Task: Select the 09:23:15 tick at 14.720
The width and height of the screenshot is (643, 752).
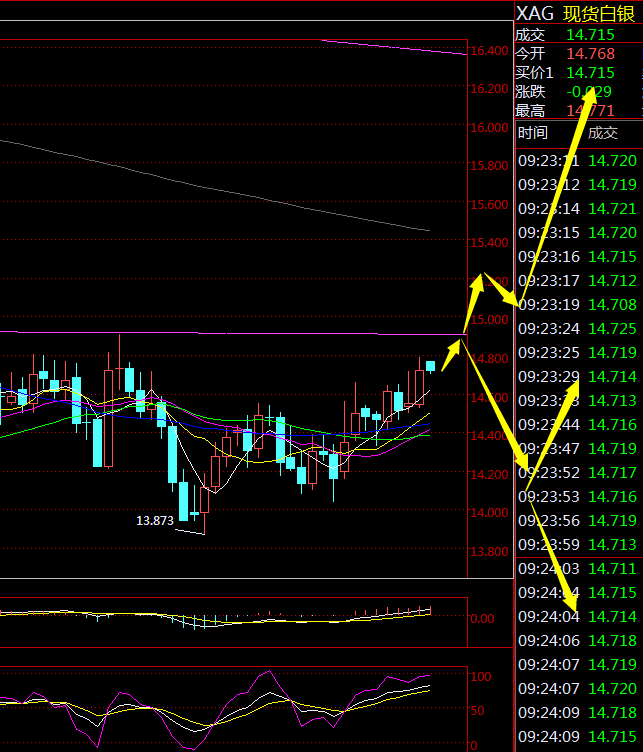Action: pos(577,233)
